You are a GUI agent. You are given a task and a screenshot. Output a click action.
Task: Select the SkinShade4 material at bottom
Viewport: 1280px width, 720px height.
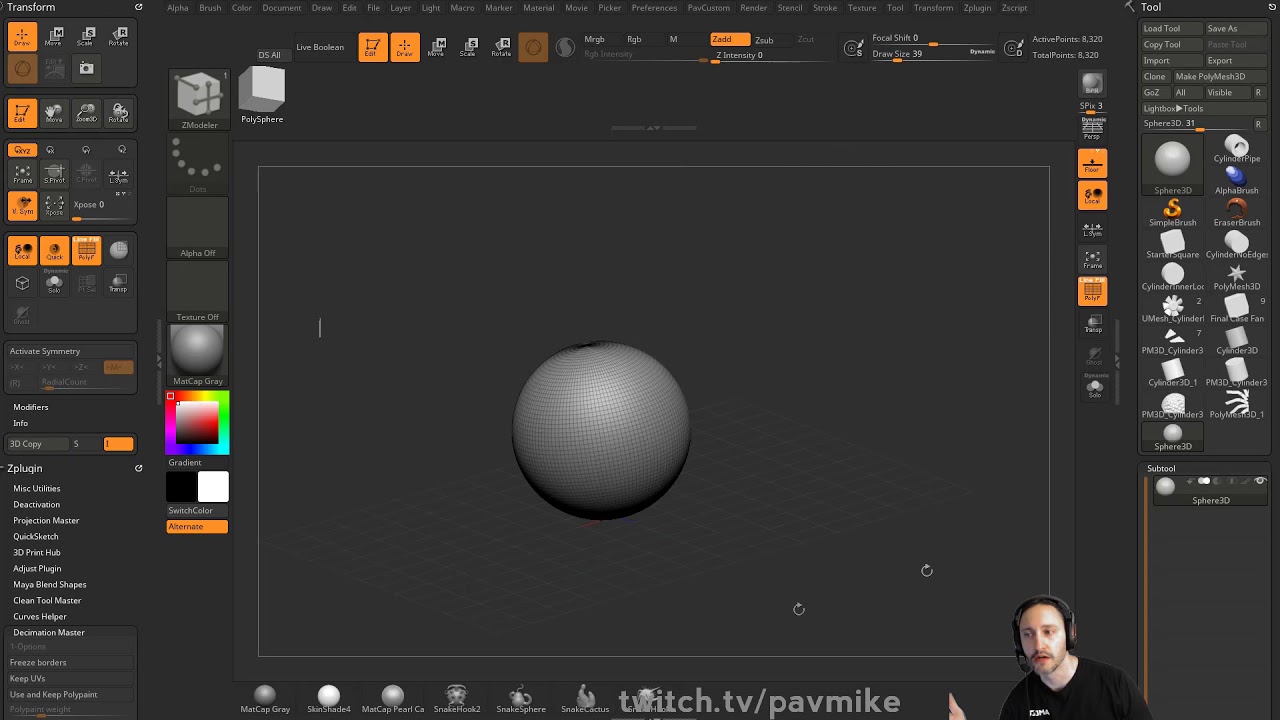click(x=329, y=699)
